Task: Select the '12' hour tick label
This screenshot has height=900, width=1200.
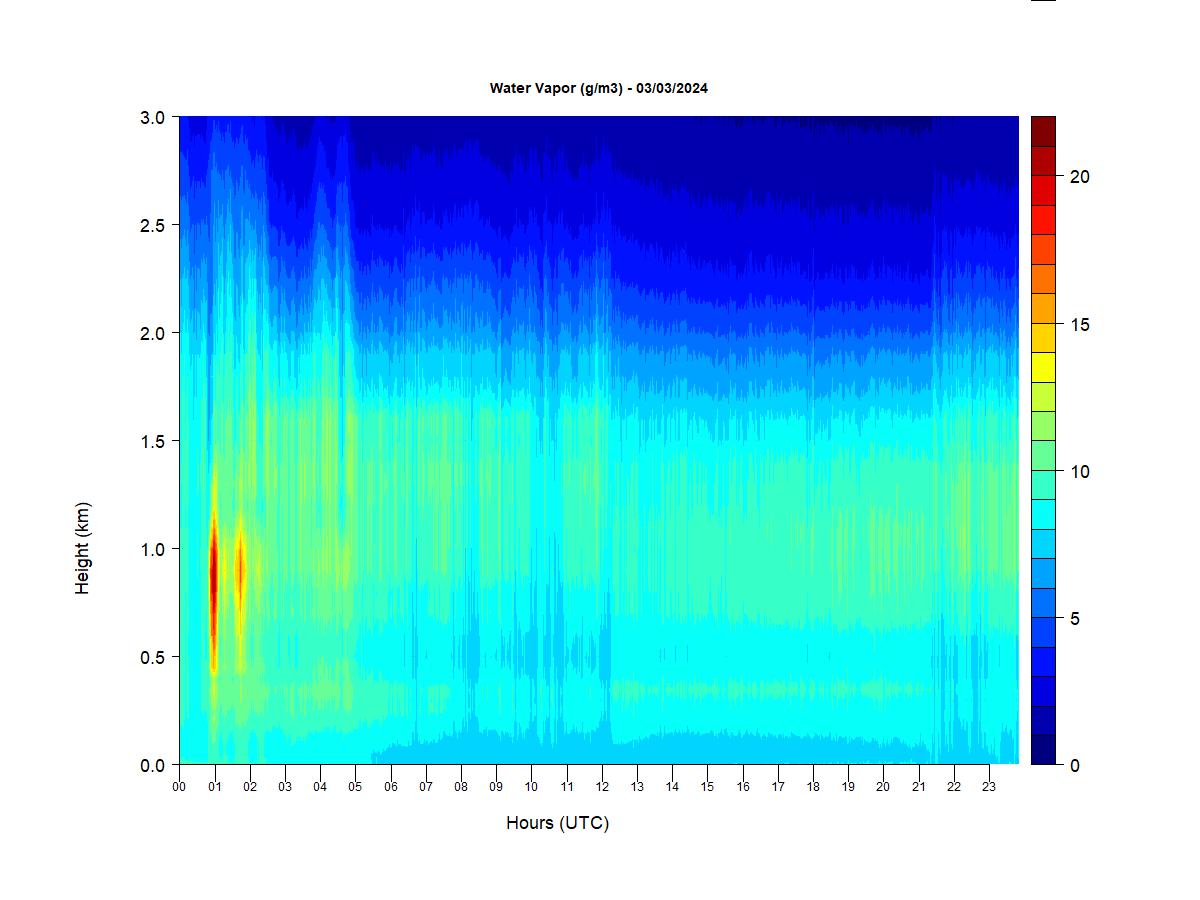Action: click(x=602, y=786)
